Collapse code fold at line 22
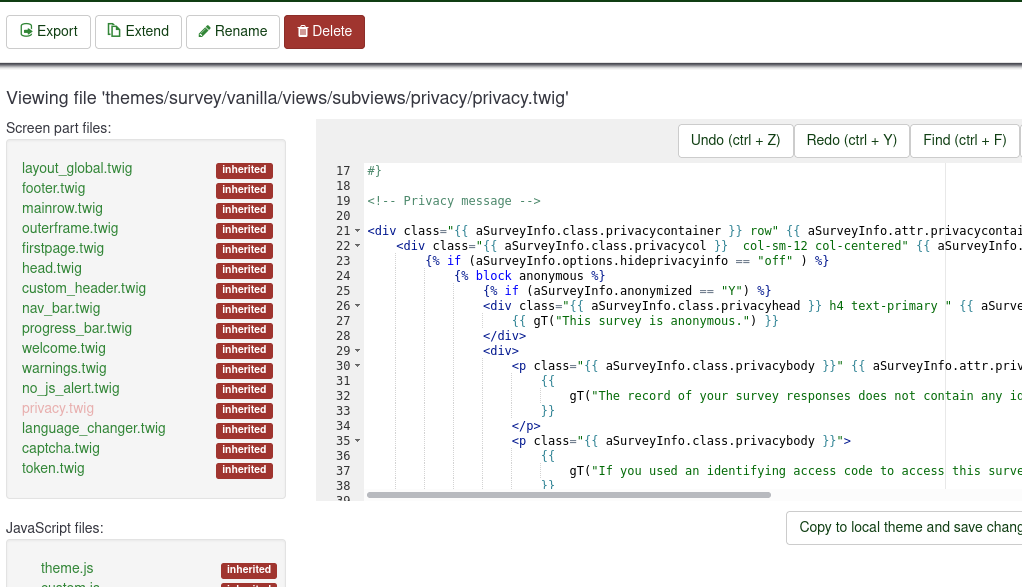Screen dimensions: 1022x587 (x=357, y=246)
